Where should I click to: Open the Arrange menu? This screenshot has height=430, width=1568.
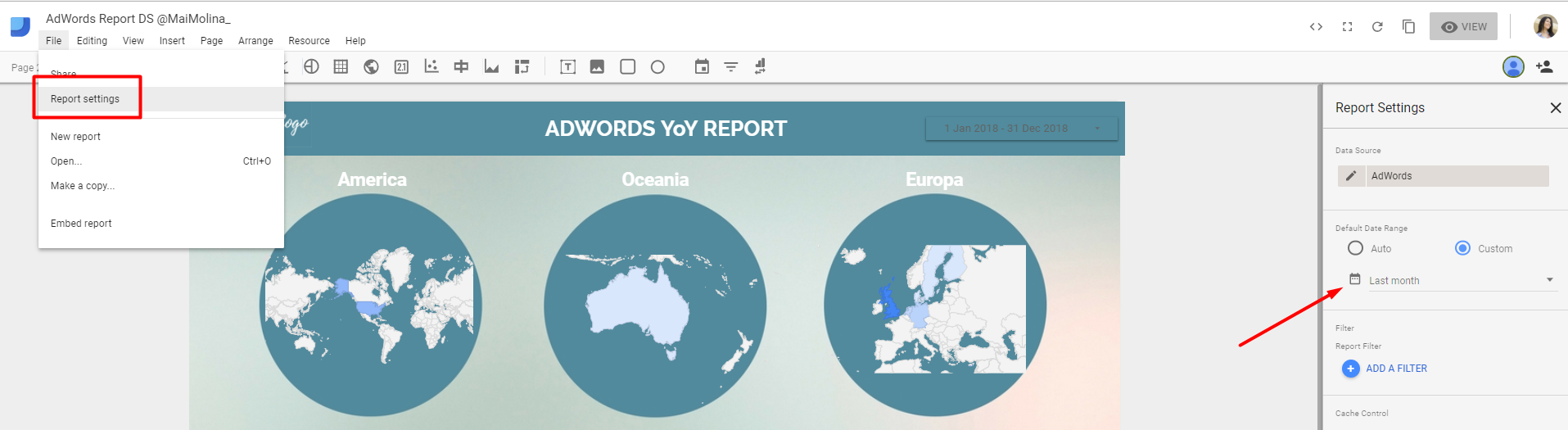click(x=255, y=41)
